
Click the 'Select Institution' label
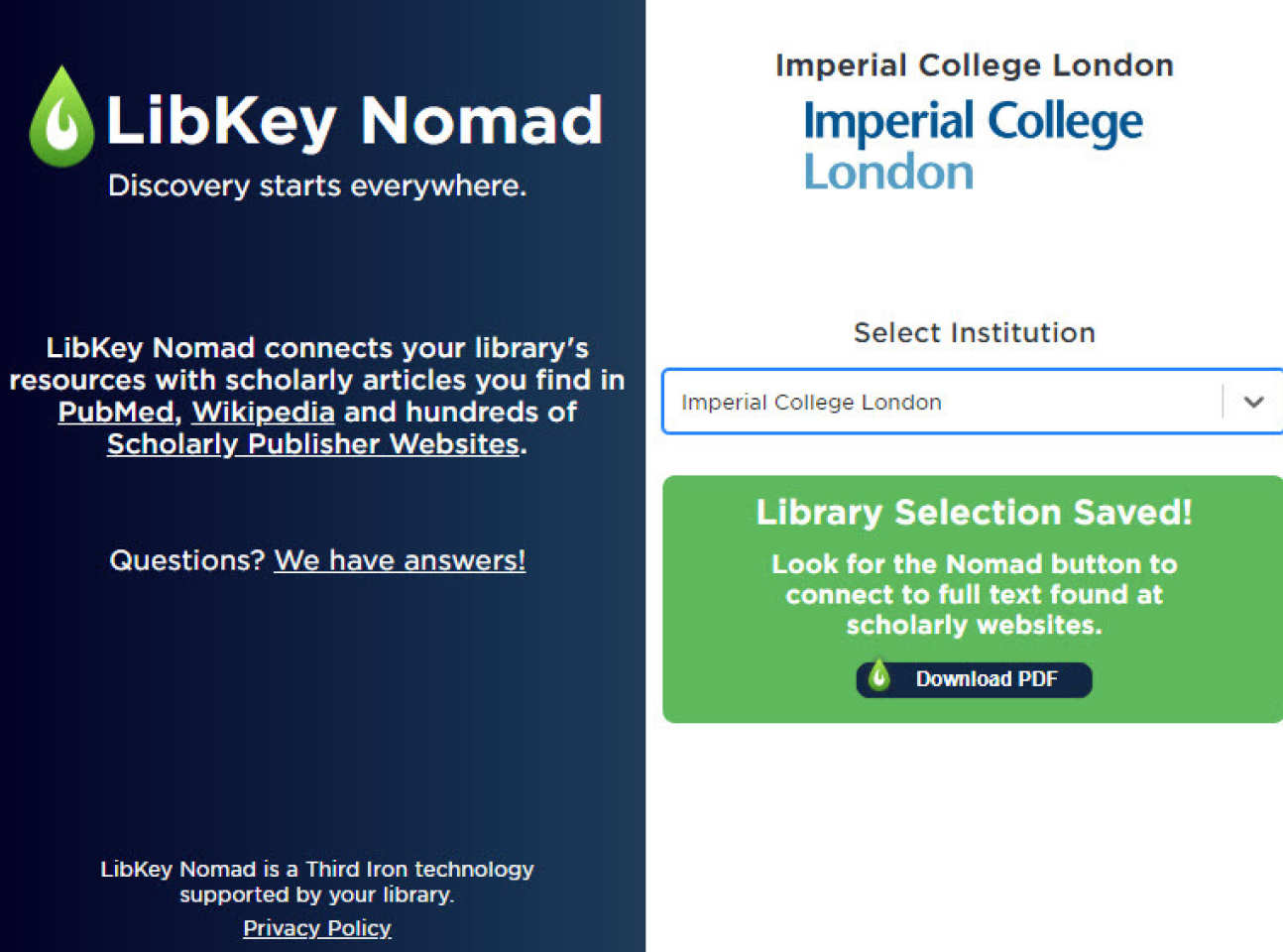click(974, 332)
